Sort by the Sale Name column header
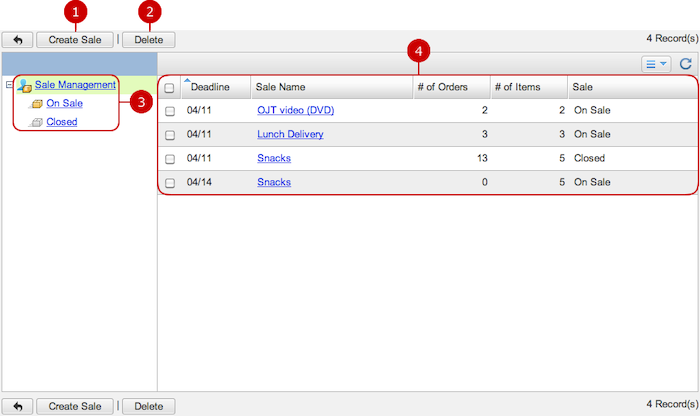700x416 pixels. click(x=332, y=87)
